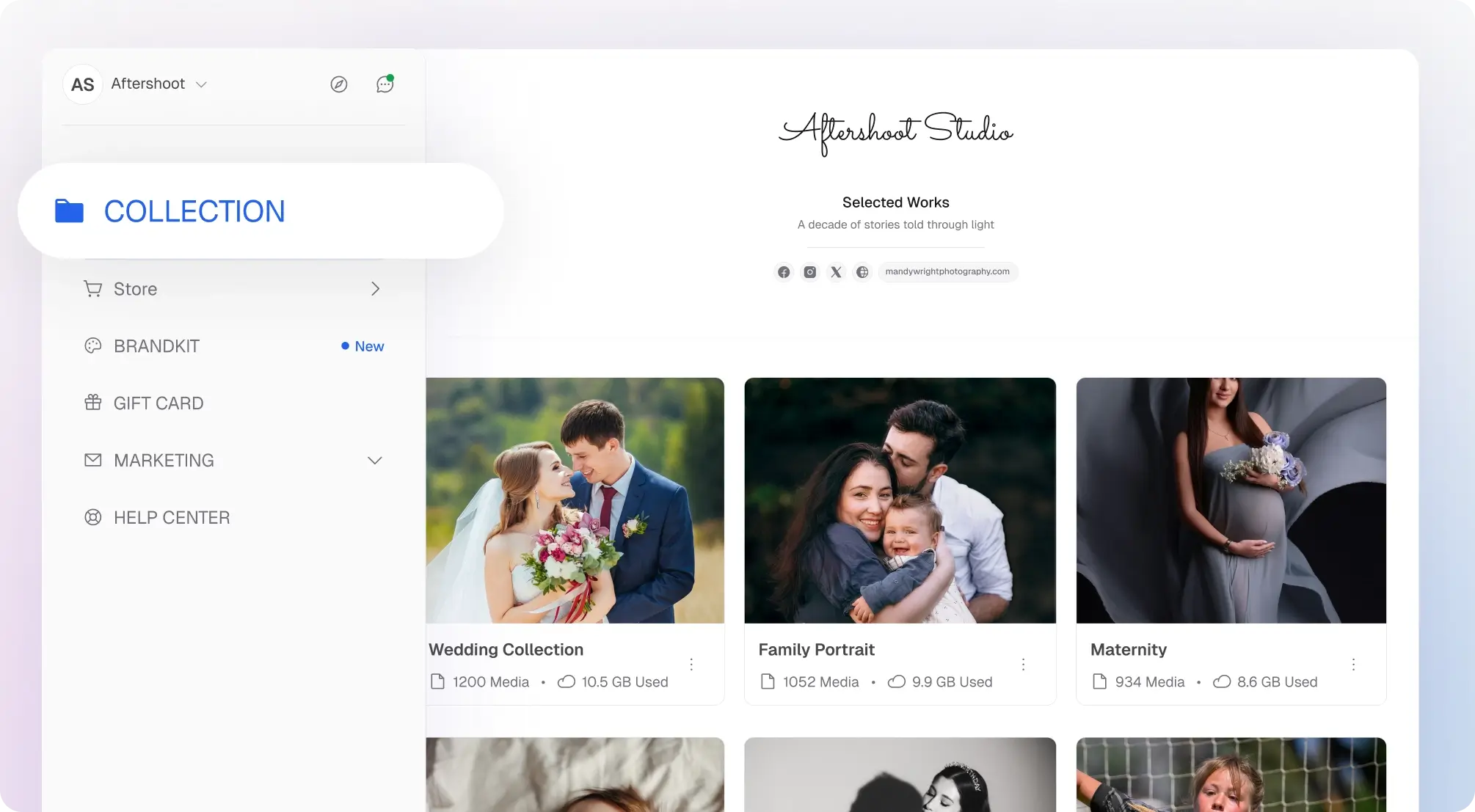Click the Maternity title
Image resolution: width=1475 pixels, height=812 pixels.
(1128, 649)
